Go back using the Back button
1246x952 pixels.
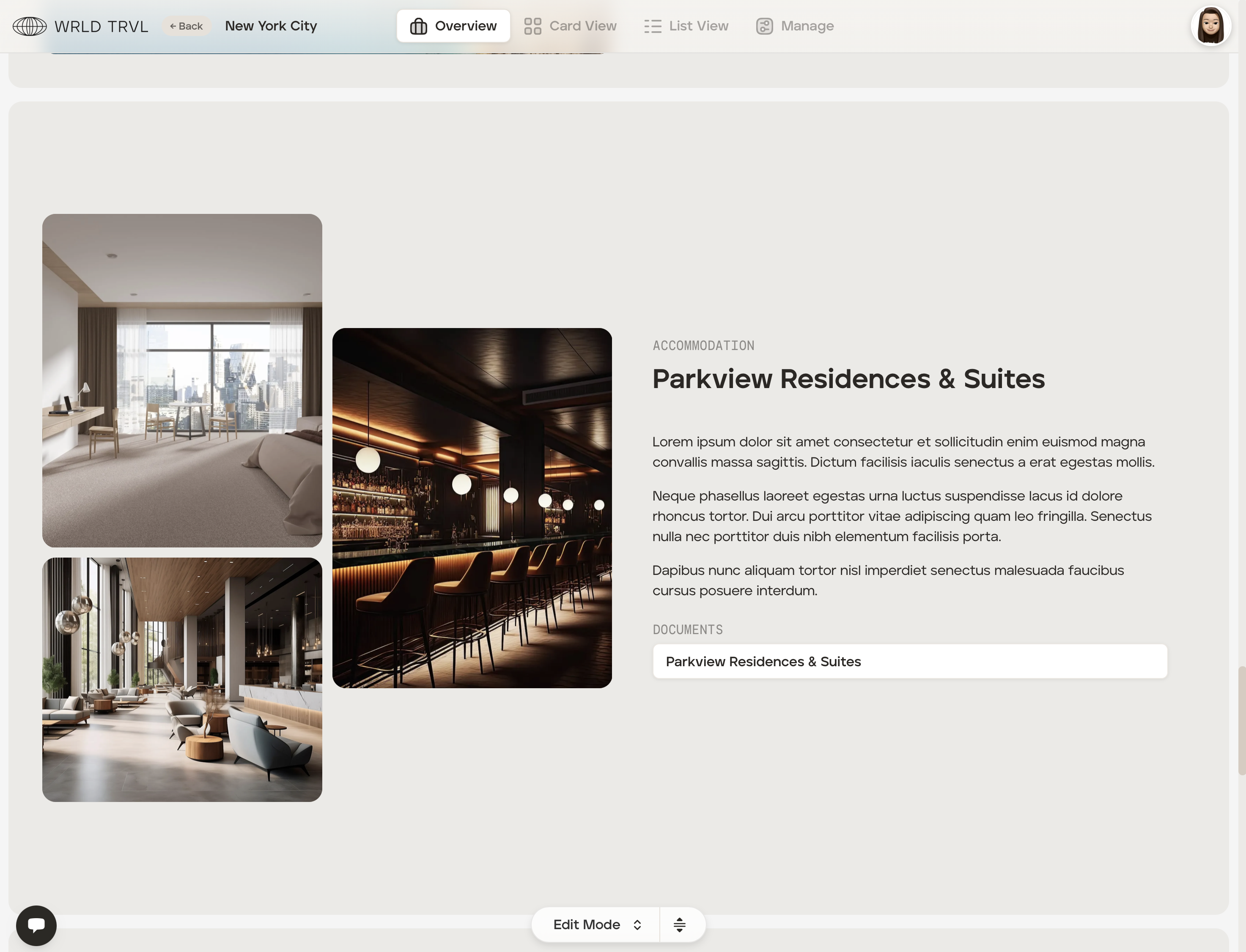point(187,26)
